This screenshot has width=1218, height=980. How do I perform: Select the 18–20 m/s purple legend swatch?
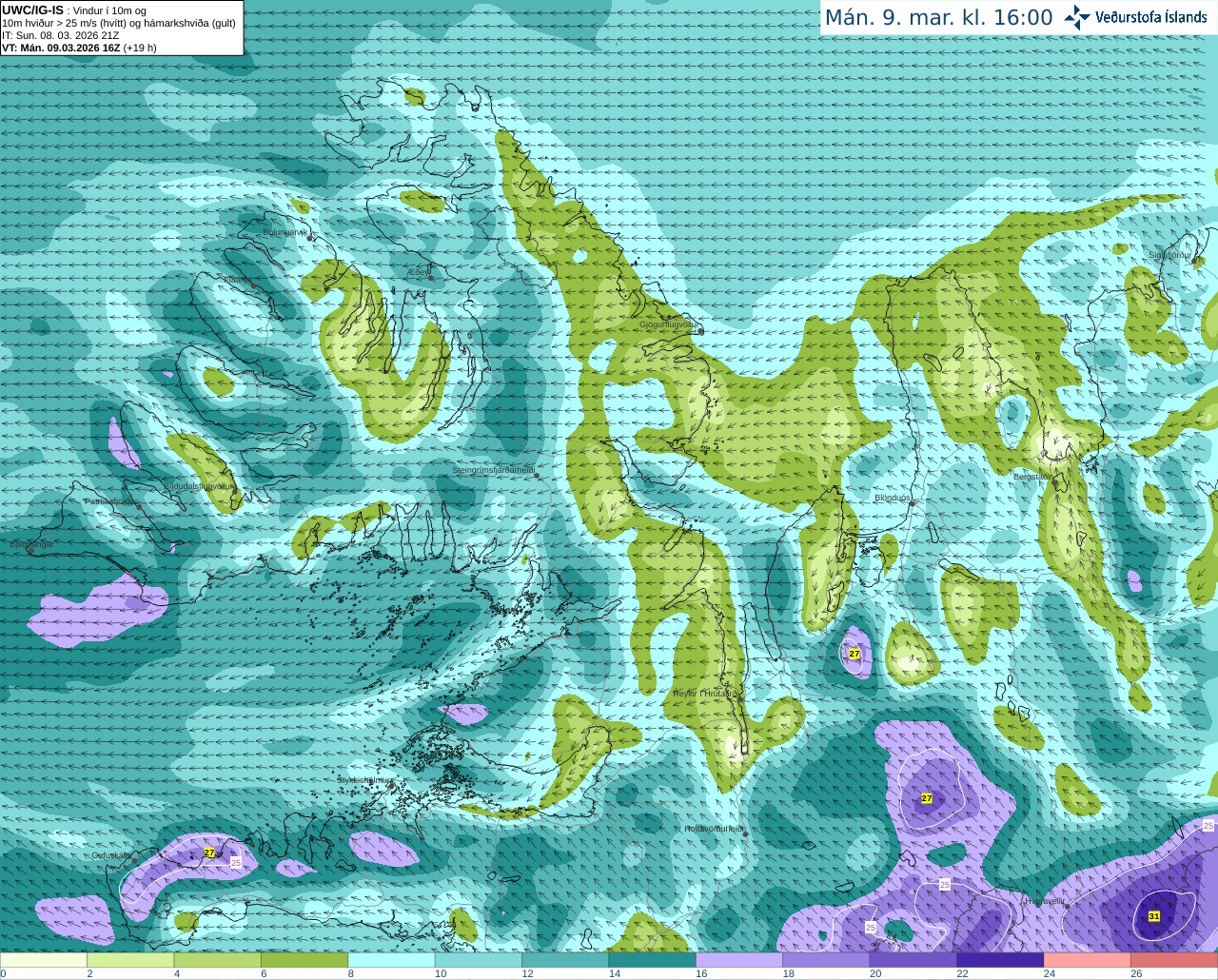click(827, 960)
